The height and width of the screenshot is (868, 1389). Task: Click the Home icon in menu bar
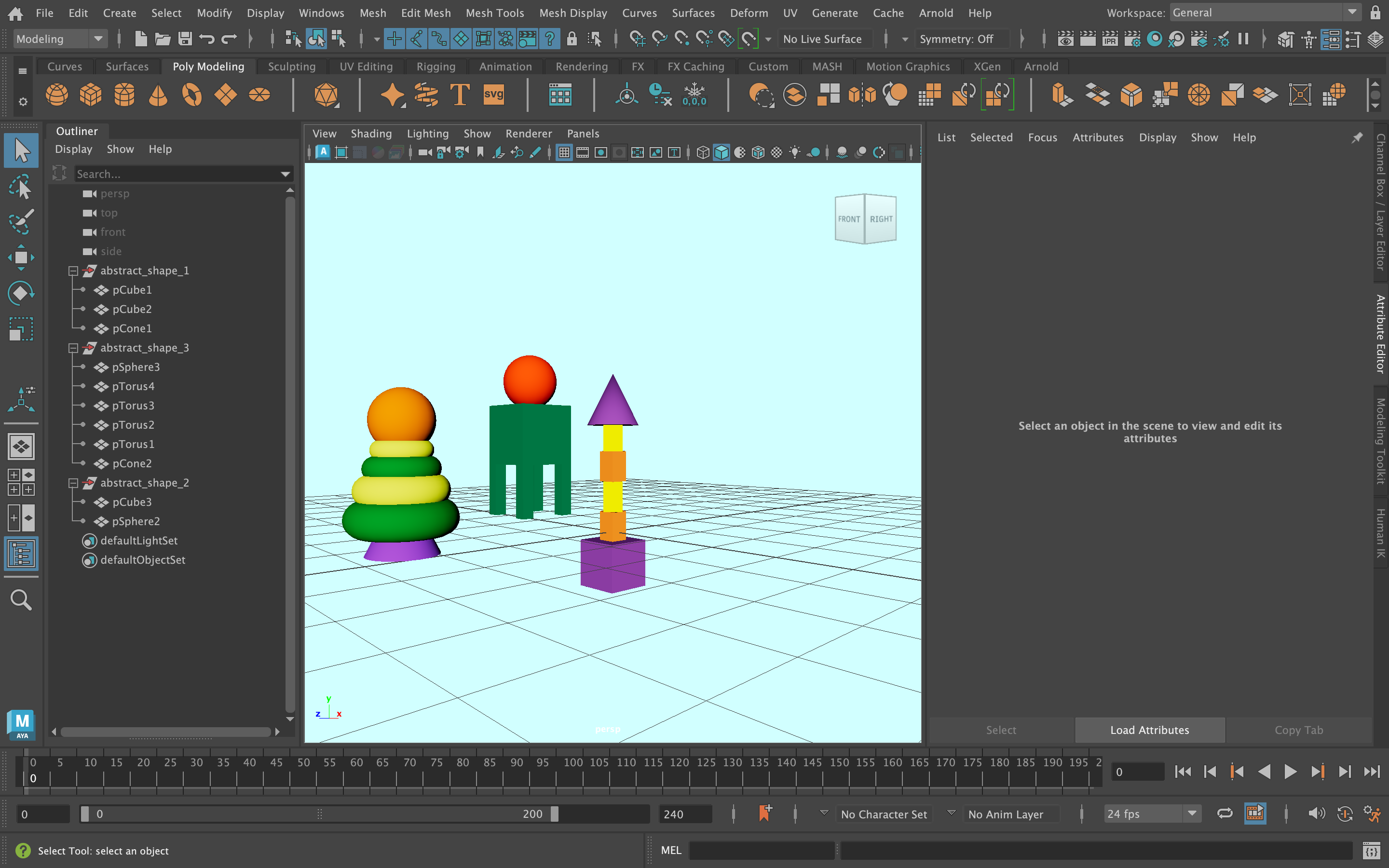pyautogui.click(x=15, y=13)
